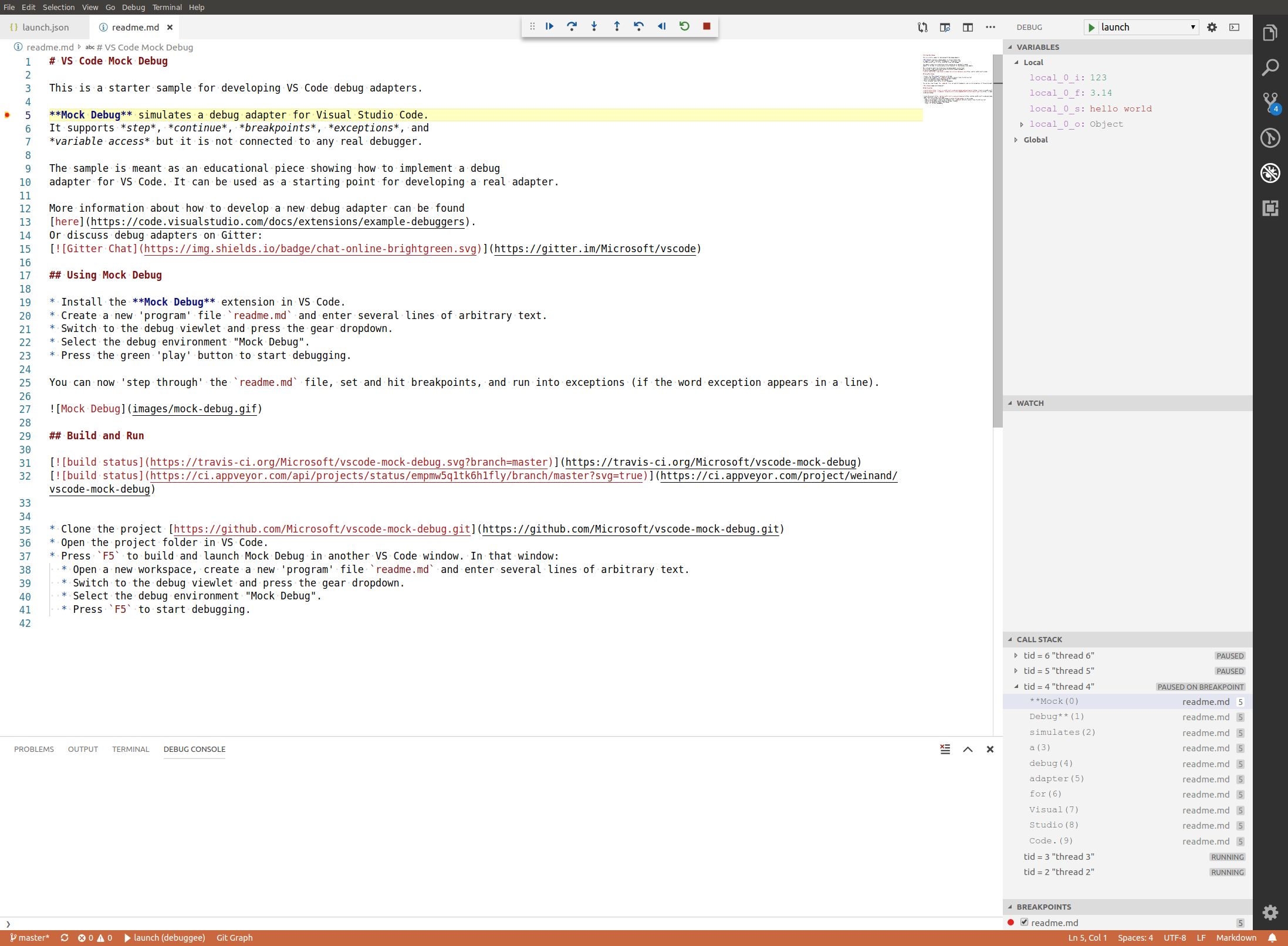Click the Step Over debug button
Image resolution: width=1288 pixels, height=946 pixels.
coord(572,26)
